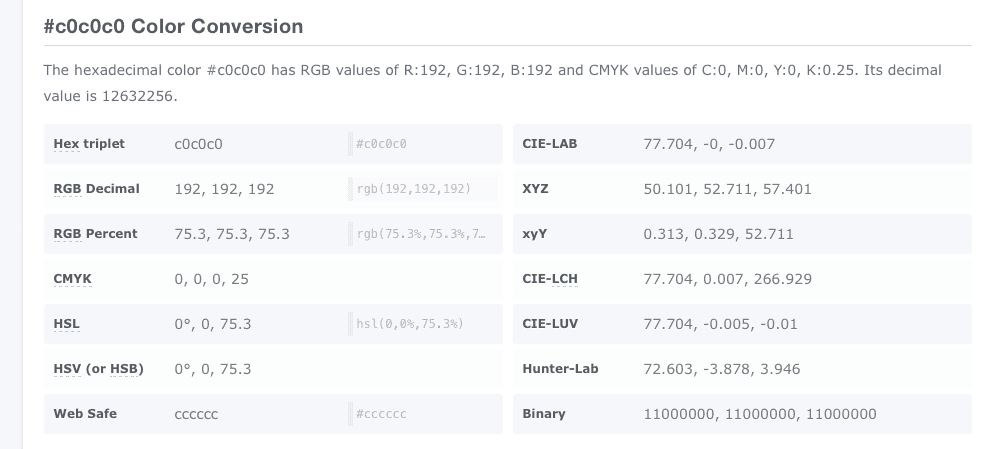Click the xyY value 0.313, 0.329, 52.711
The width and height of the screenshot is (990, 449).
718,234
